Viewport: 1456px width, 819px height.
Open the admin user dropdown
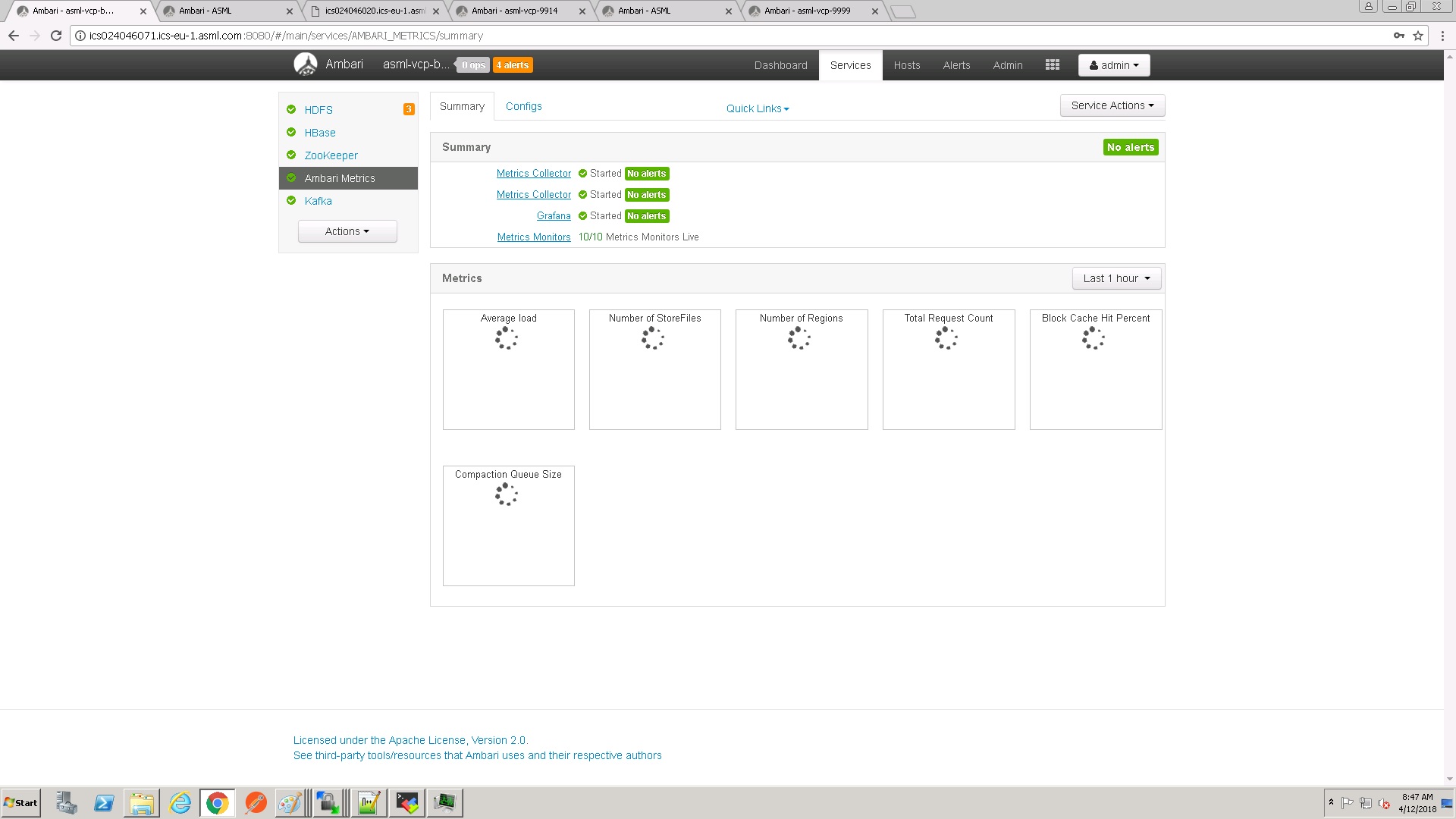[x=1113, y=65]
